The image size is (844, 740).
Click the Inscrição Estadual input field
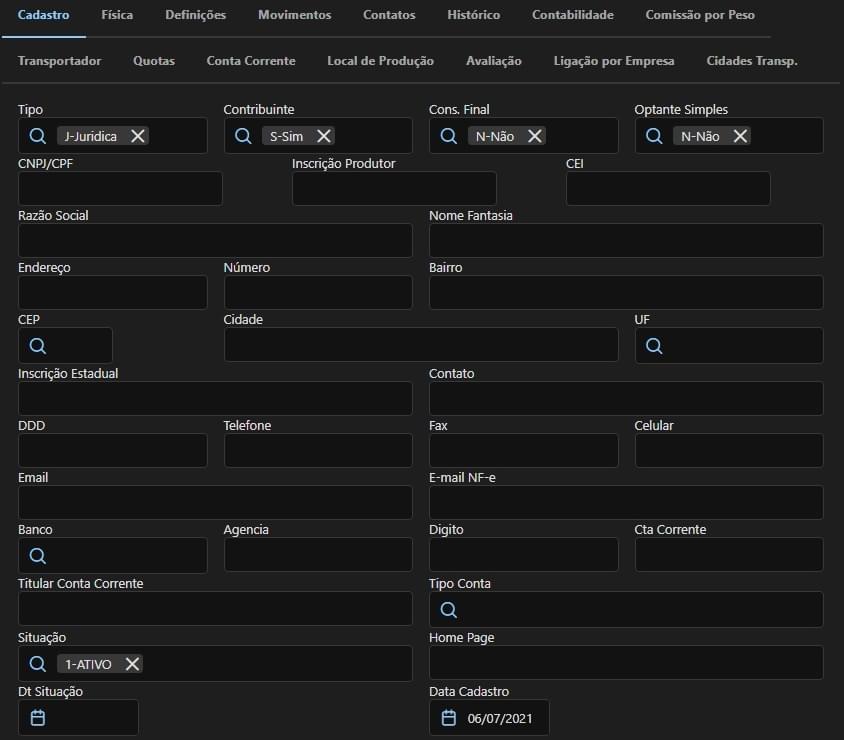[215, 398]
